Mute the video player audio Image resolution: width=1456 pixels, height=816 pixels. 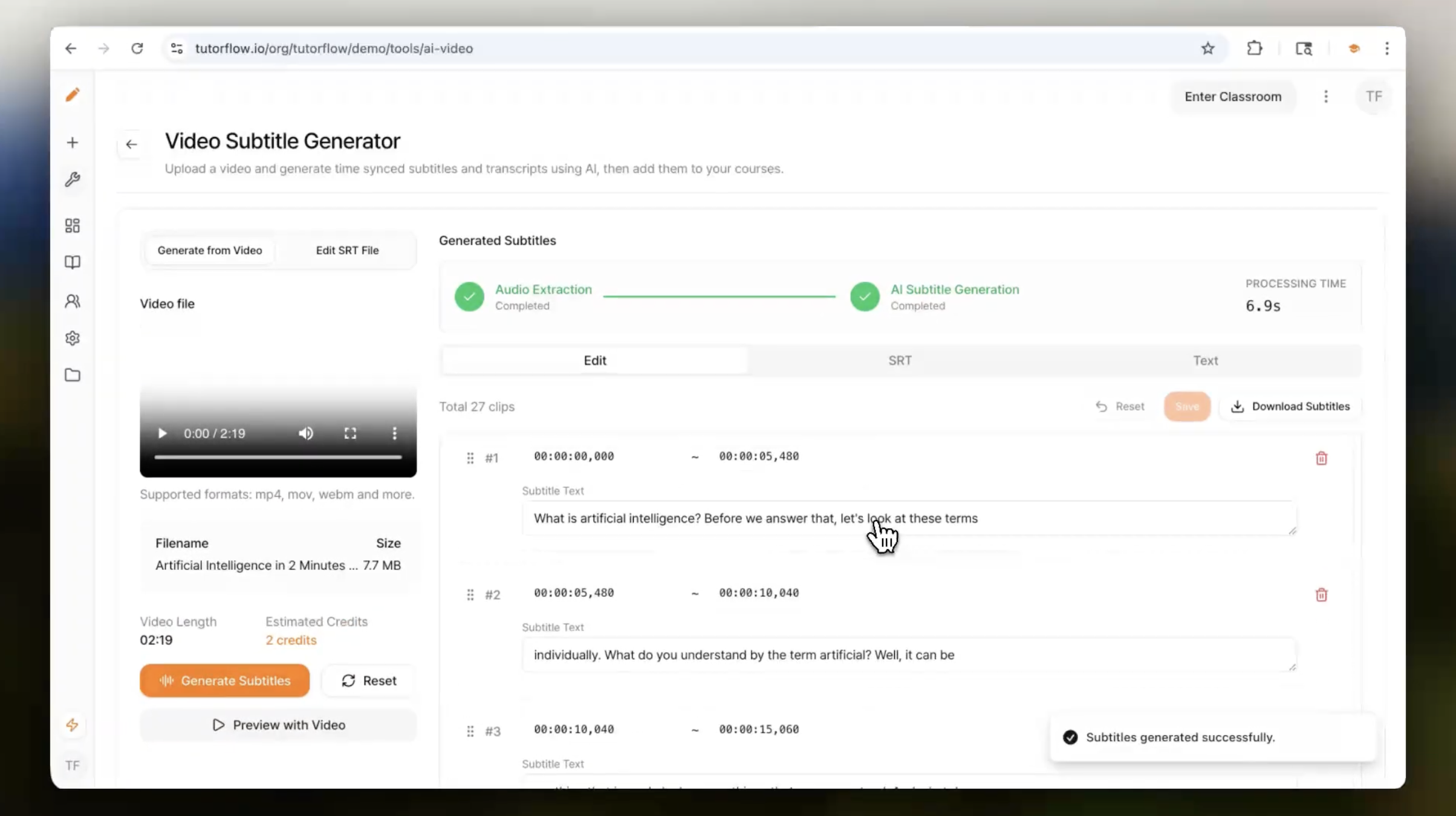point(306,433)
